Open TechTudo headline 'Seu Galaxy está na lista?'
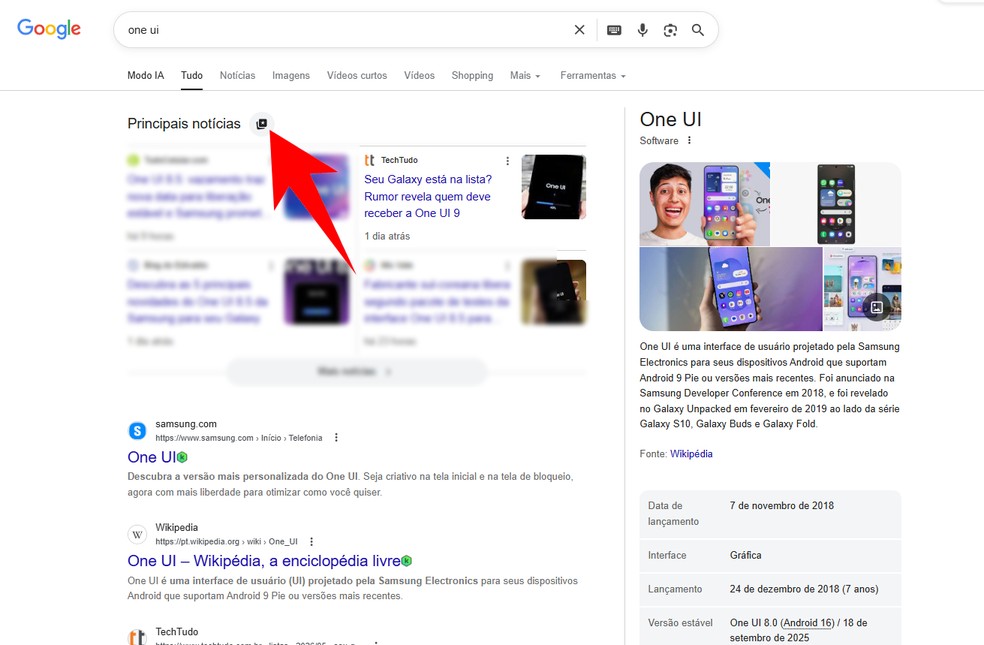Image resolution: width=984 pixels, height=645 pixels. coord(428,196)
